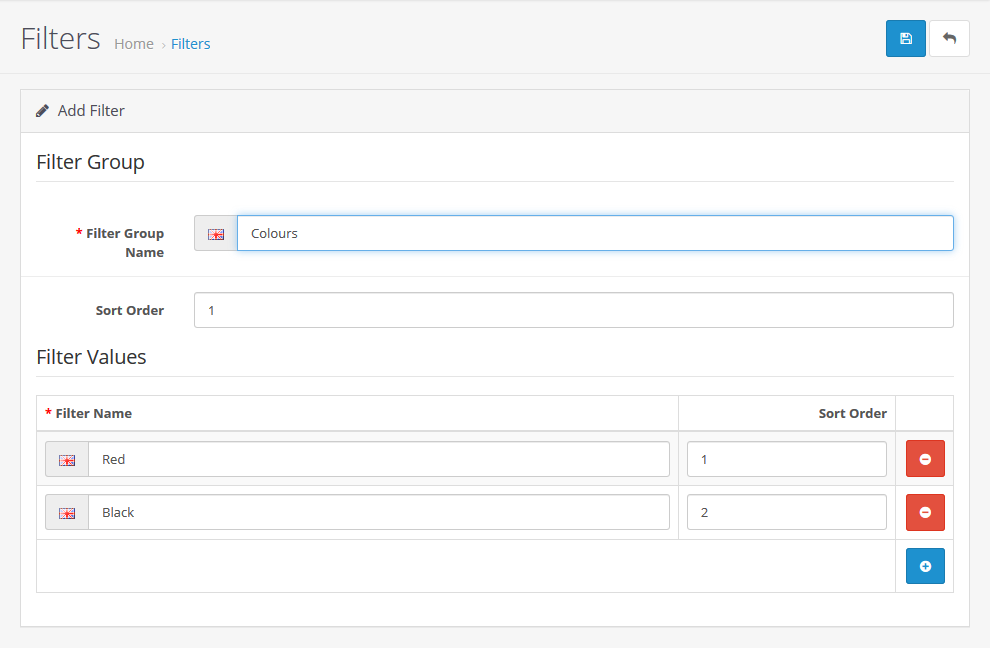The height and width of the screenshot is (648, 990).
Task: Open the Filters breadcrumb link
Action: point(190,44)
